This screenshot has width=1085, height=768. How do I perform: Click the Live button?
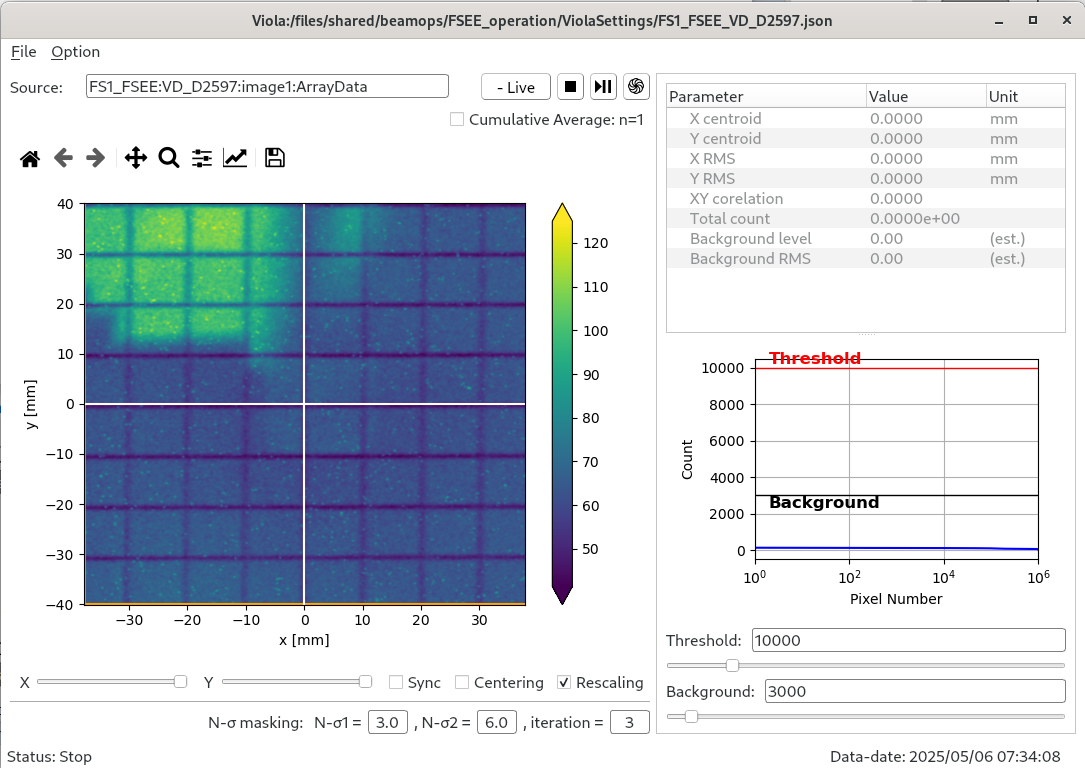(x=515, y=87)
